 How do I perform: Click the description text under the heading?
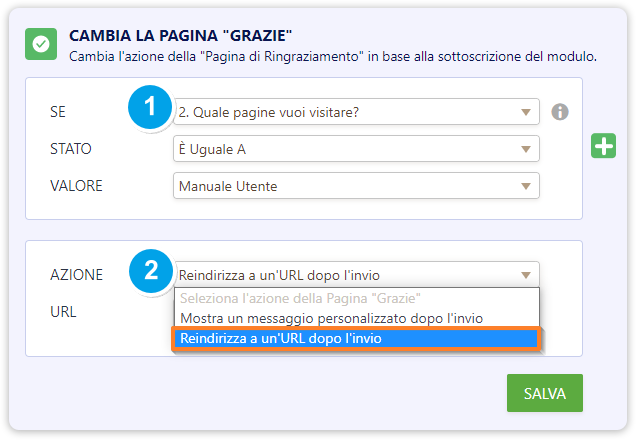tap(333, 56)
